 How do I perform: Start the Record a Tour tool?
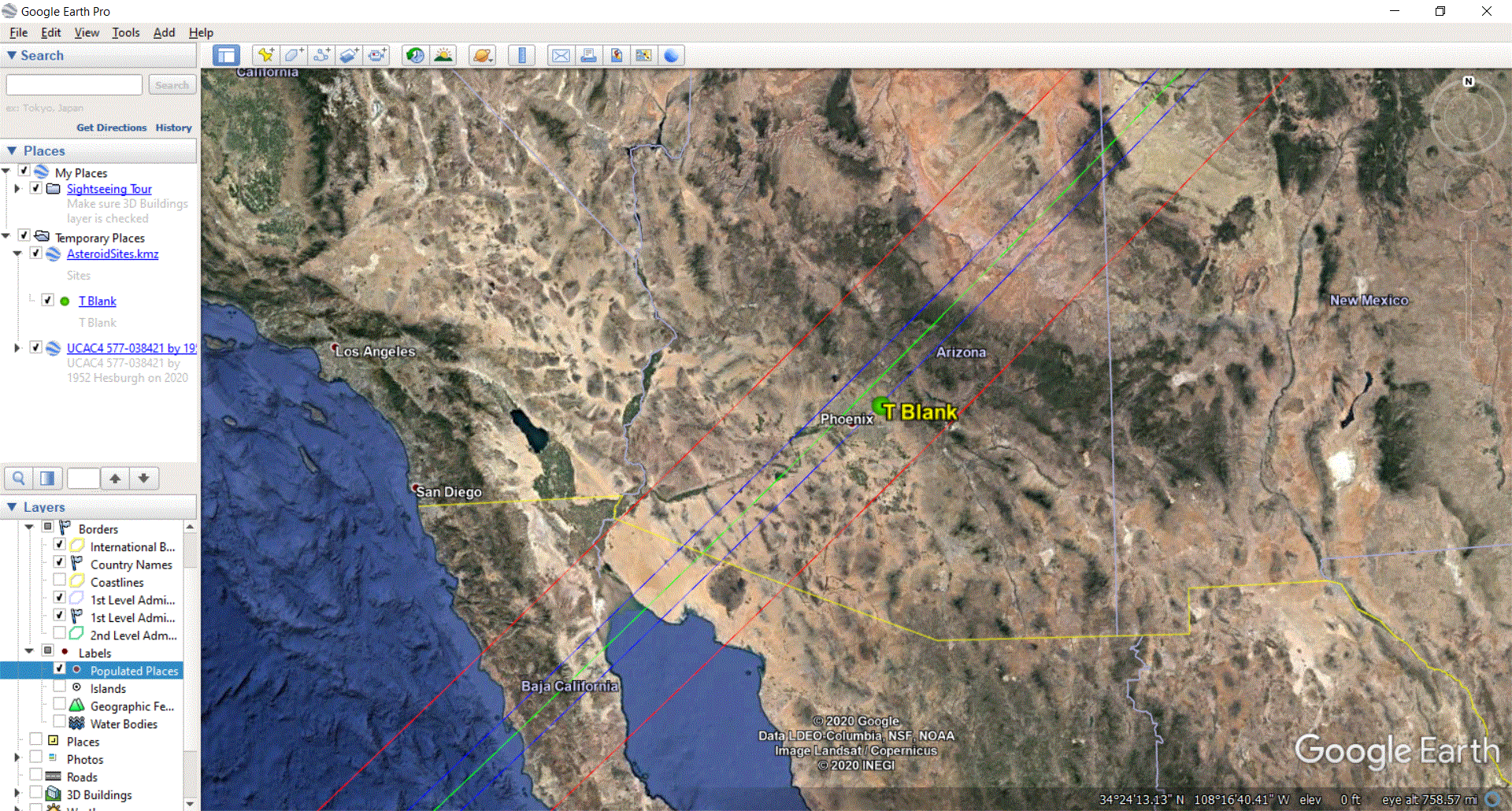378,55
